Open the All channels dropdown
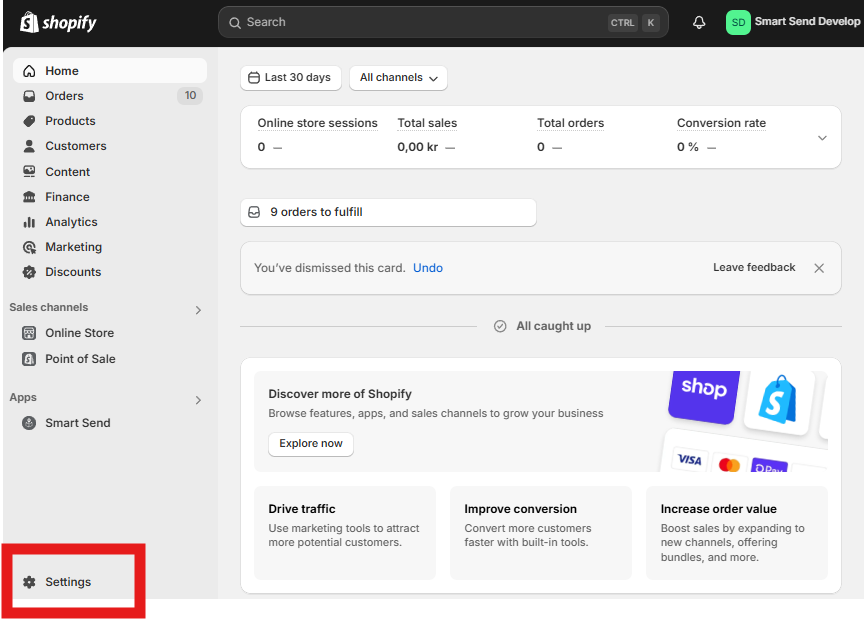Image resolution: width=864 pixels, height=619 pixels. point(398,78)
